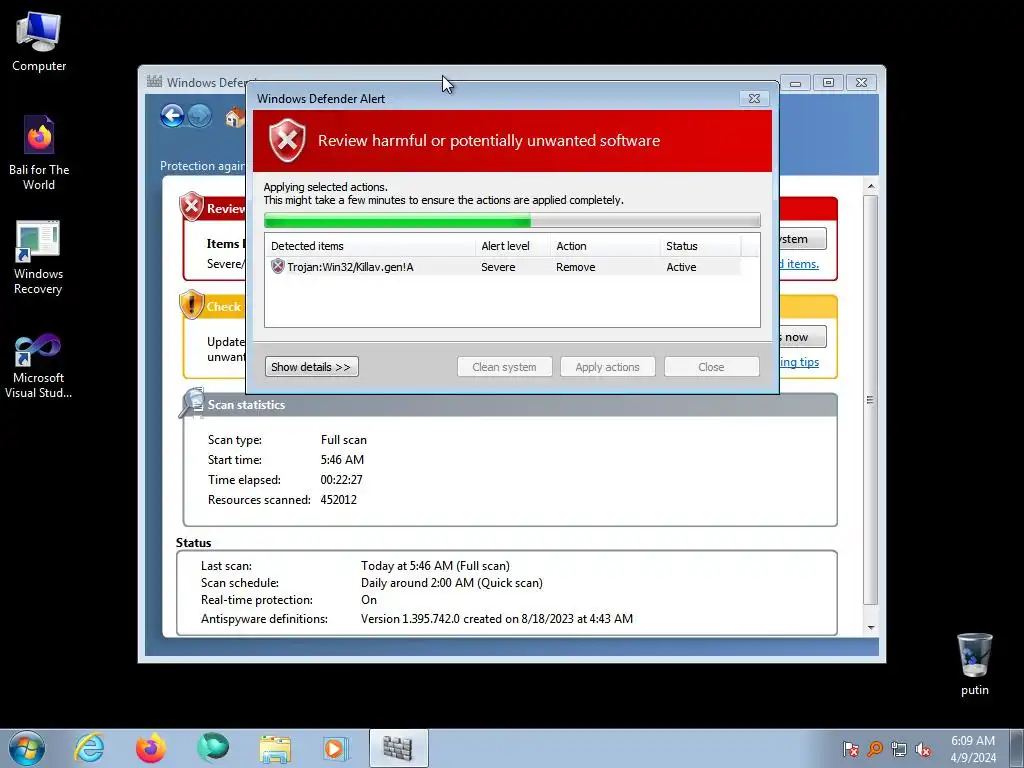Select the Trojan:Win32/Killav.gen!A row
This screenshot has height=768, width=1024.
503,266
